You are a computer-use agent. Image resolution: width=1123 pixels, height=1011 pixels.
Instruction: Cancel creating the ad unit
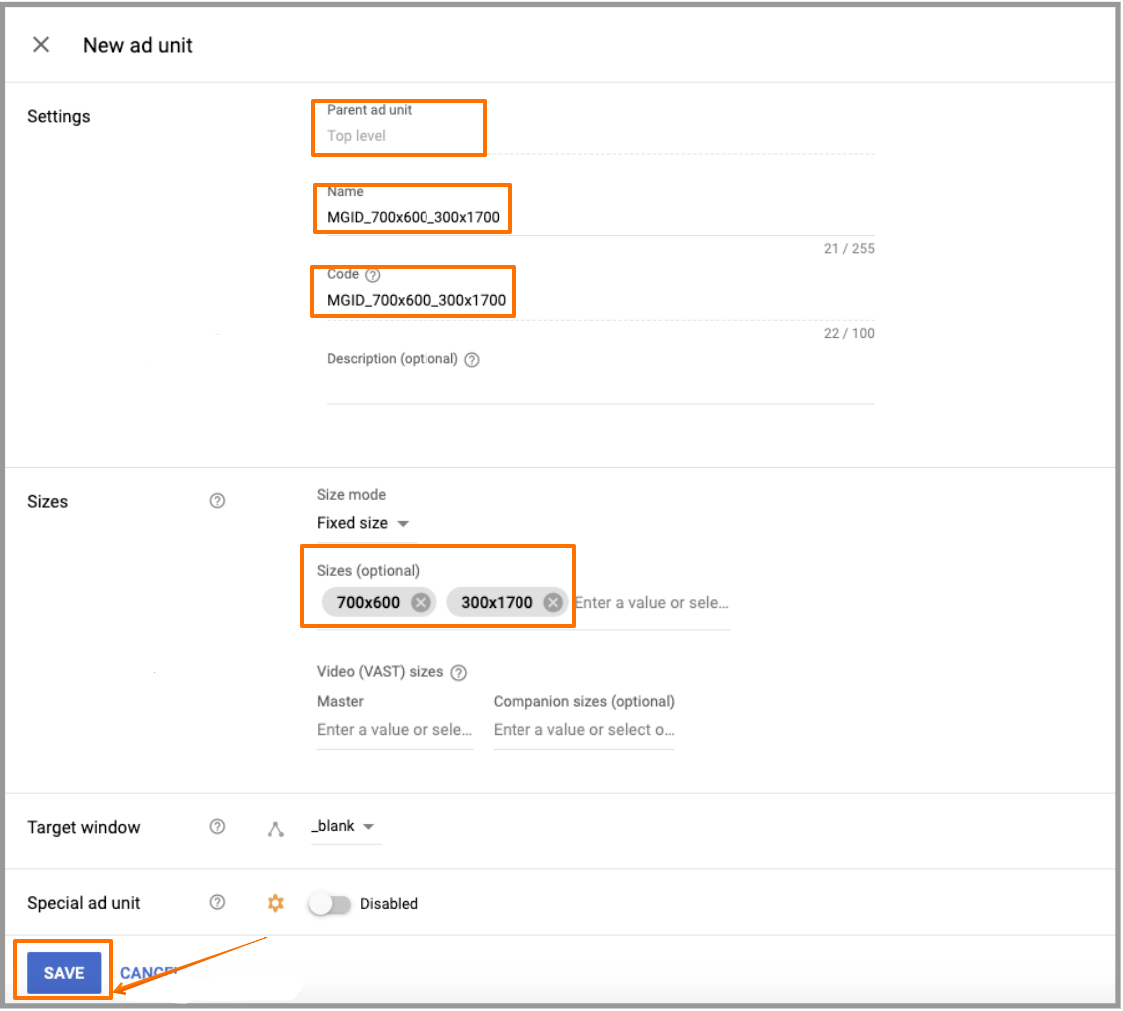(x=147, y=973)
